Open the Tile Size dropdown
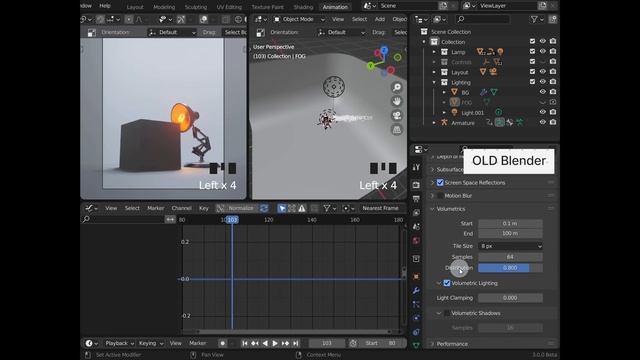 (x=510, y=246)
